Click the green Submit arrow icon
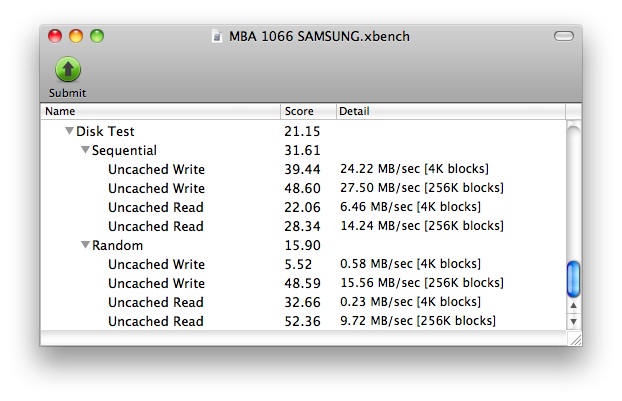The height and width of the screenshot is (401, 622). tap(68, 69)
